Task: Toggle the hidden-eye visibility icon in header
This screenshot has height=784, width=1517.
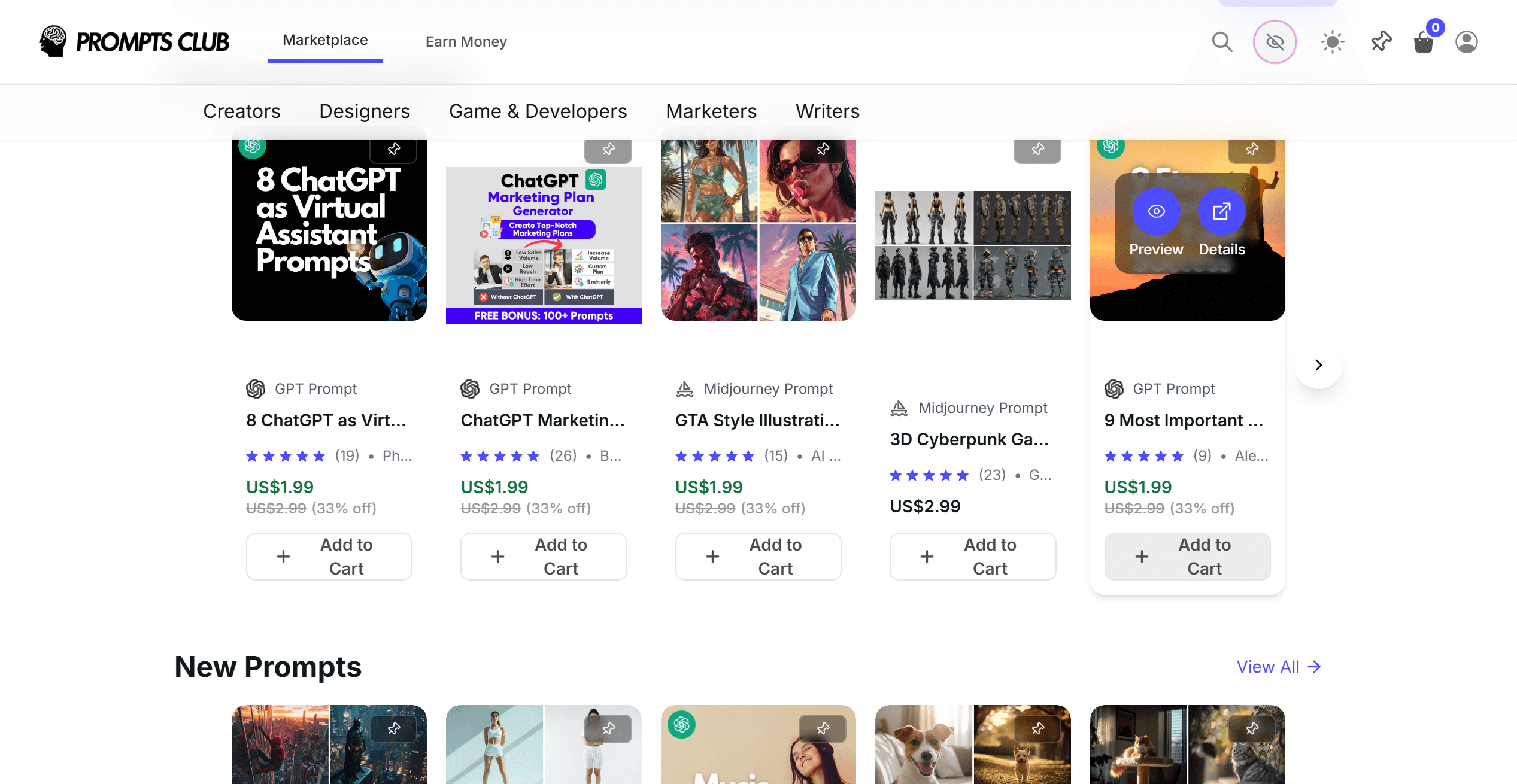Action: (x=1275, y=42)
